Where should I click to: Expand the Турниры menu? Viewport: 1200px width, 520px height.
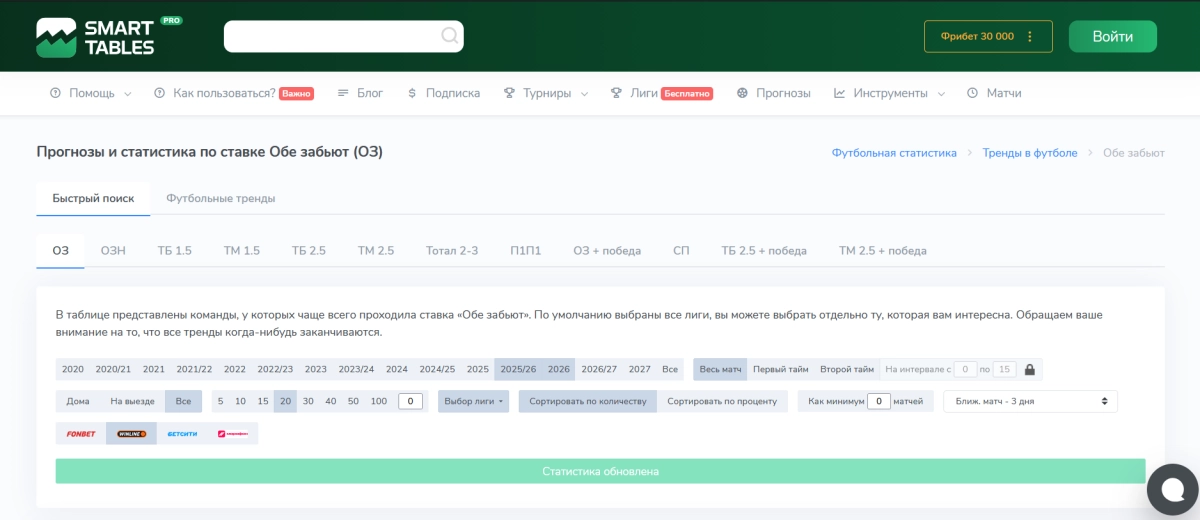[x=546, y=93]
